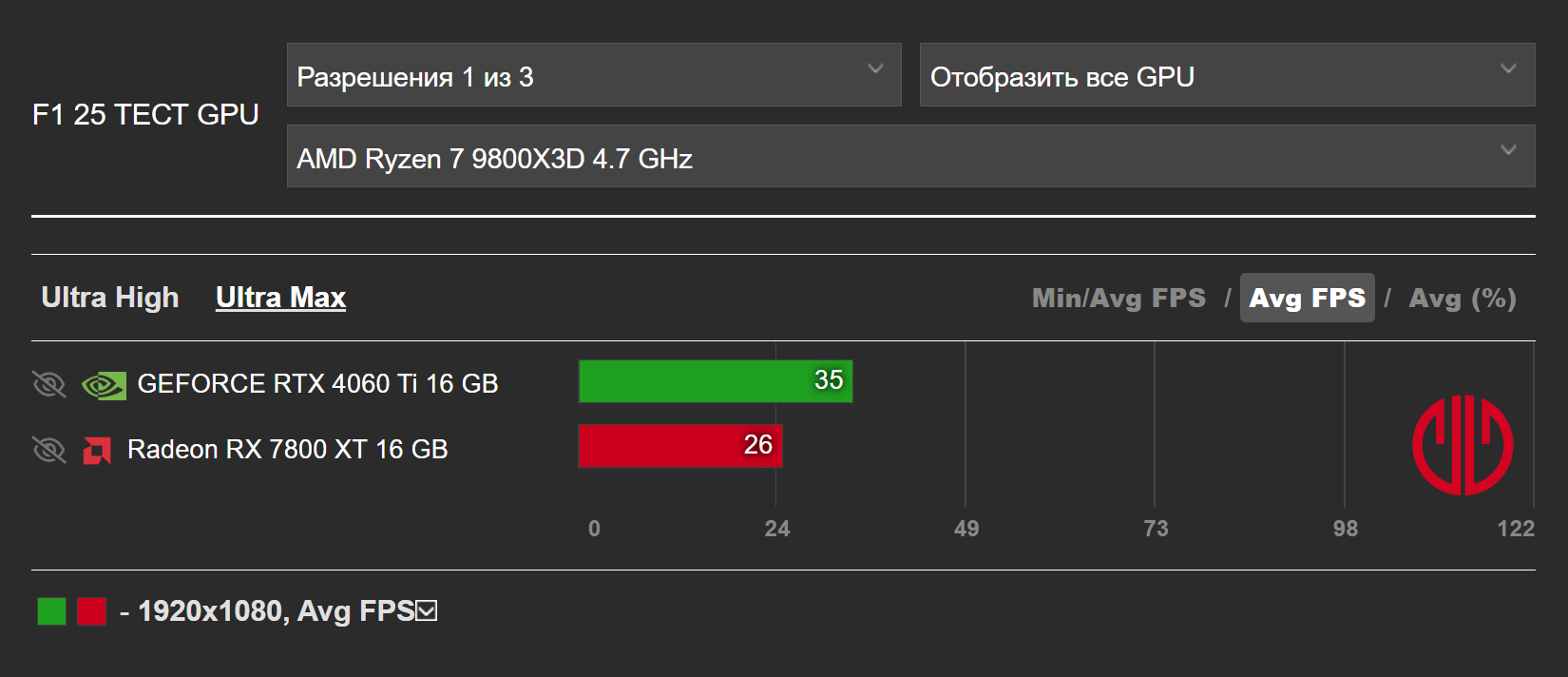Switch to the Ultra High tab
The image size is (1568, 677).
110,298
